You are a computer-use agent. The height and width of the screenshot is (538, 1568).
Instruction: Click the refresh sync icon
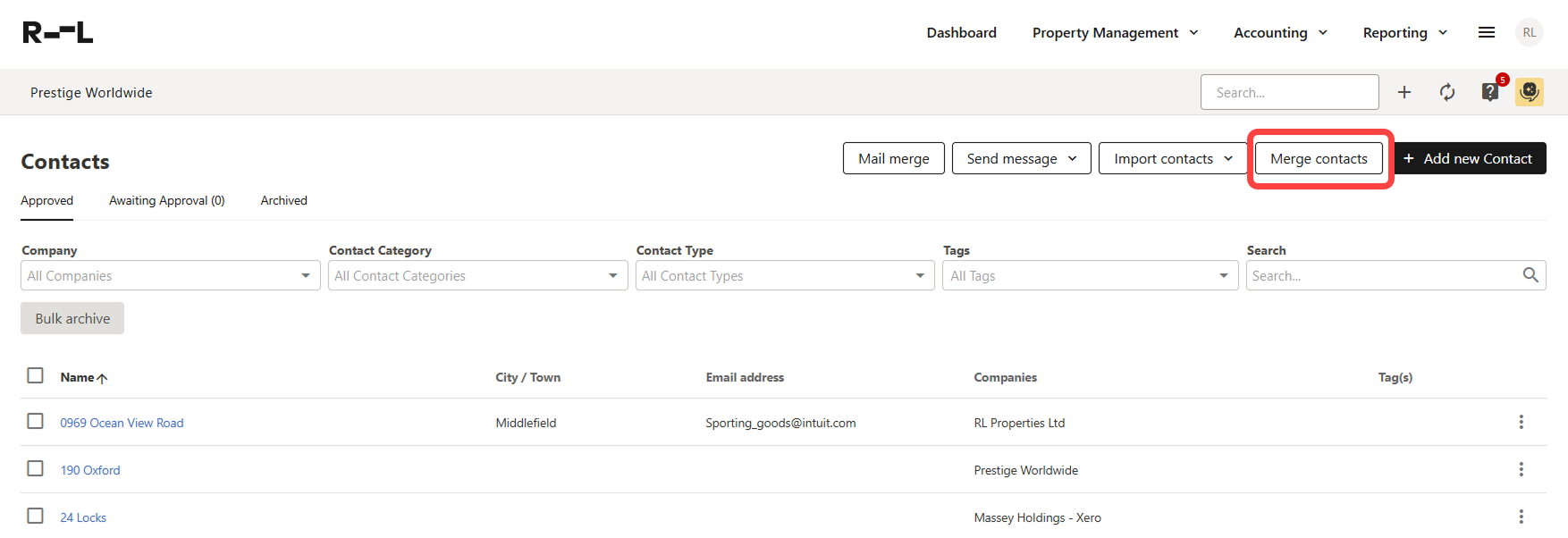click(1447, 92)
